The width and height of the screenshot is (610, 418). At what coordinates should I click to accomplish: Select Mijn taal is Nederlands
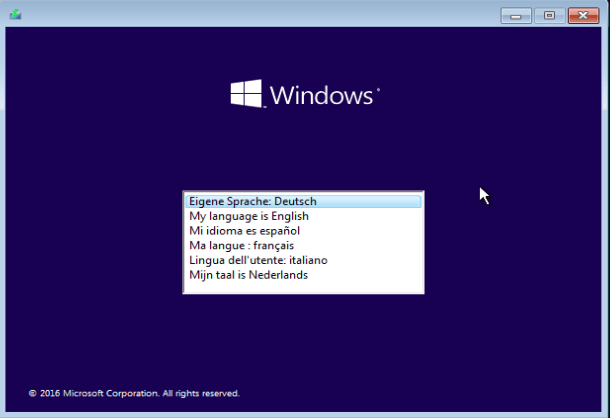(303, 275)
